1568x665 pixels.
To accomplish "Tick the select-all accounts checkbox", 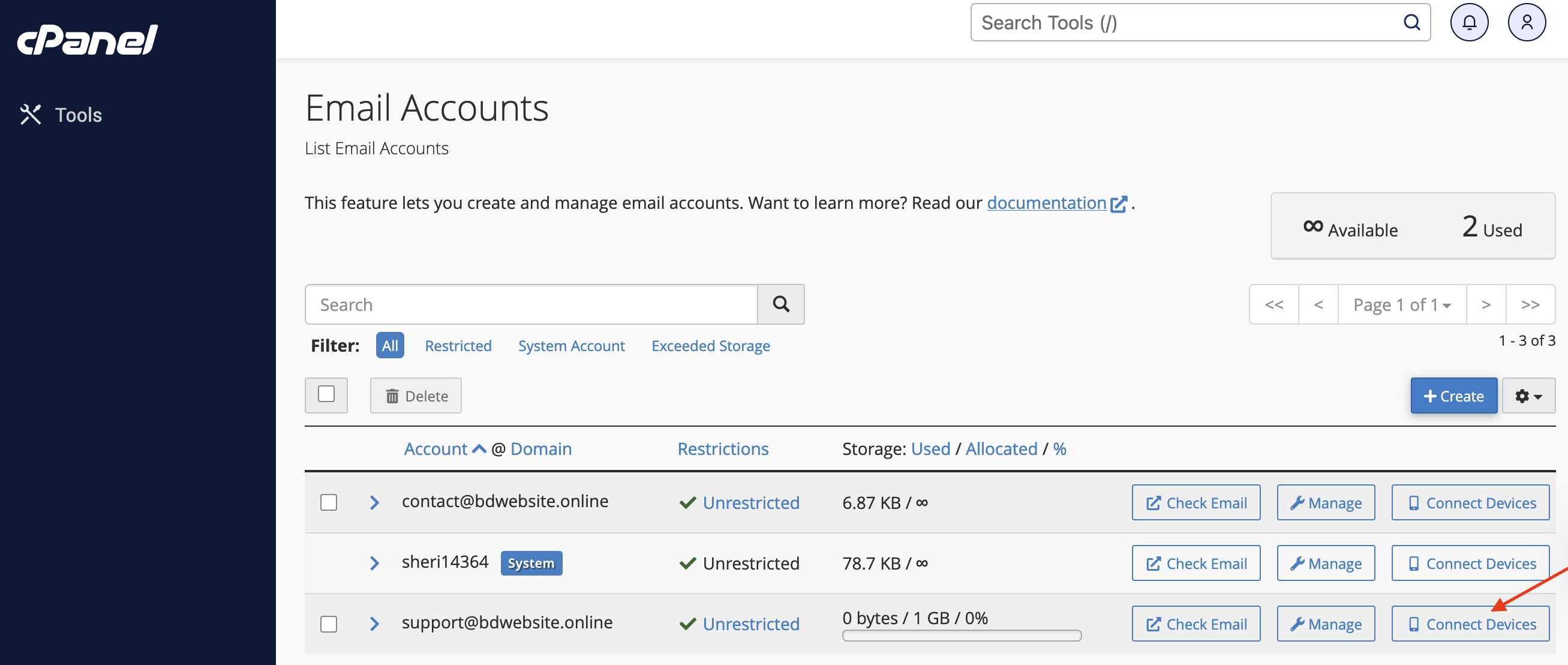I will (x=326, y=394).
